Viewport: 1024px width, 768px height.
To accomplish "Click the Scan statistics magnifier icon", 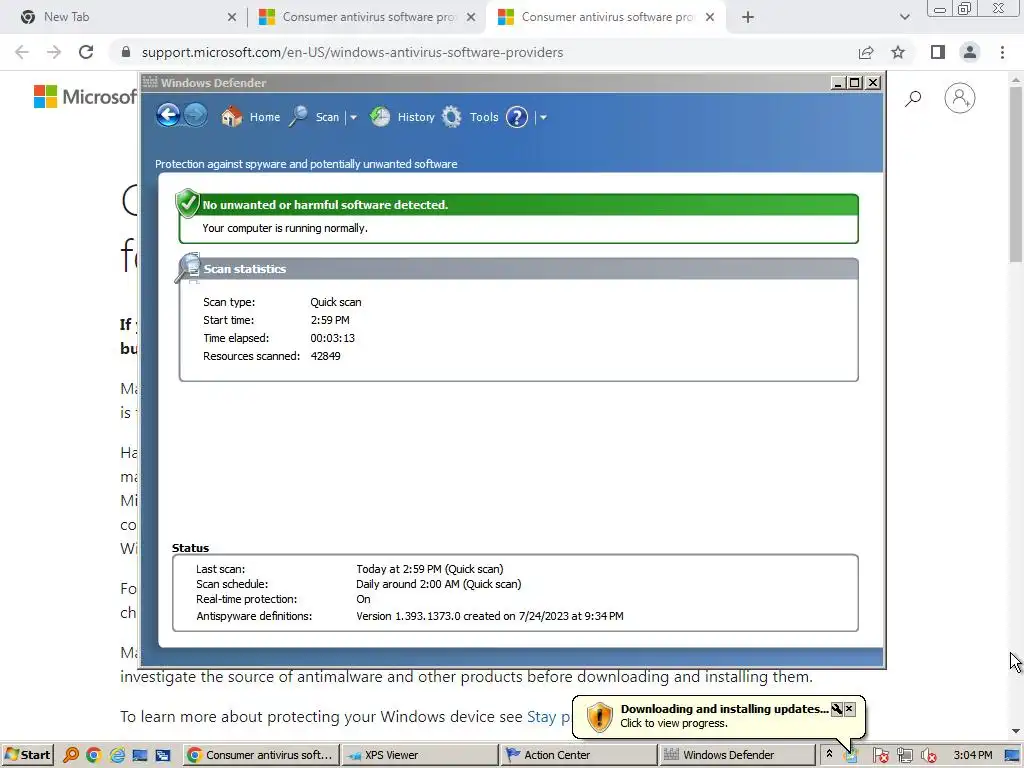I will (x=189, y=268).
